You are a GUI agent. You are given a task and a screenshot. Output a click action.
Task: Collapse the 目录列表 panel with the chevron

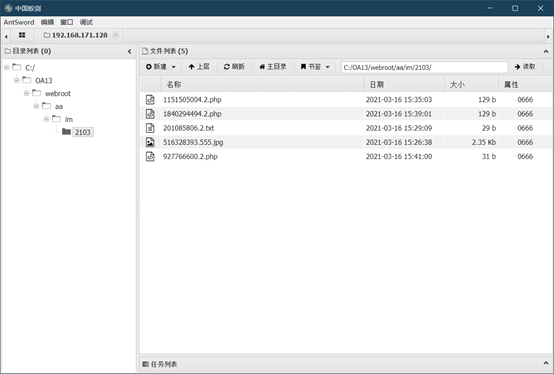pyautogui.click(x=130, y=52)
